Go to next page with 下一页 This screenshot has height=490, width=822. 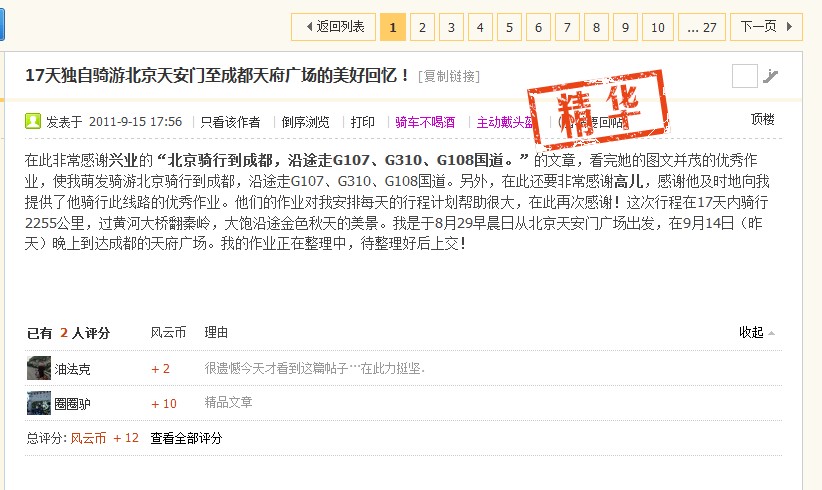766,27
